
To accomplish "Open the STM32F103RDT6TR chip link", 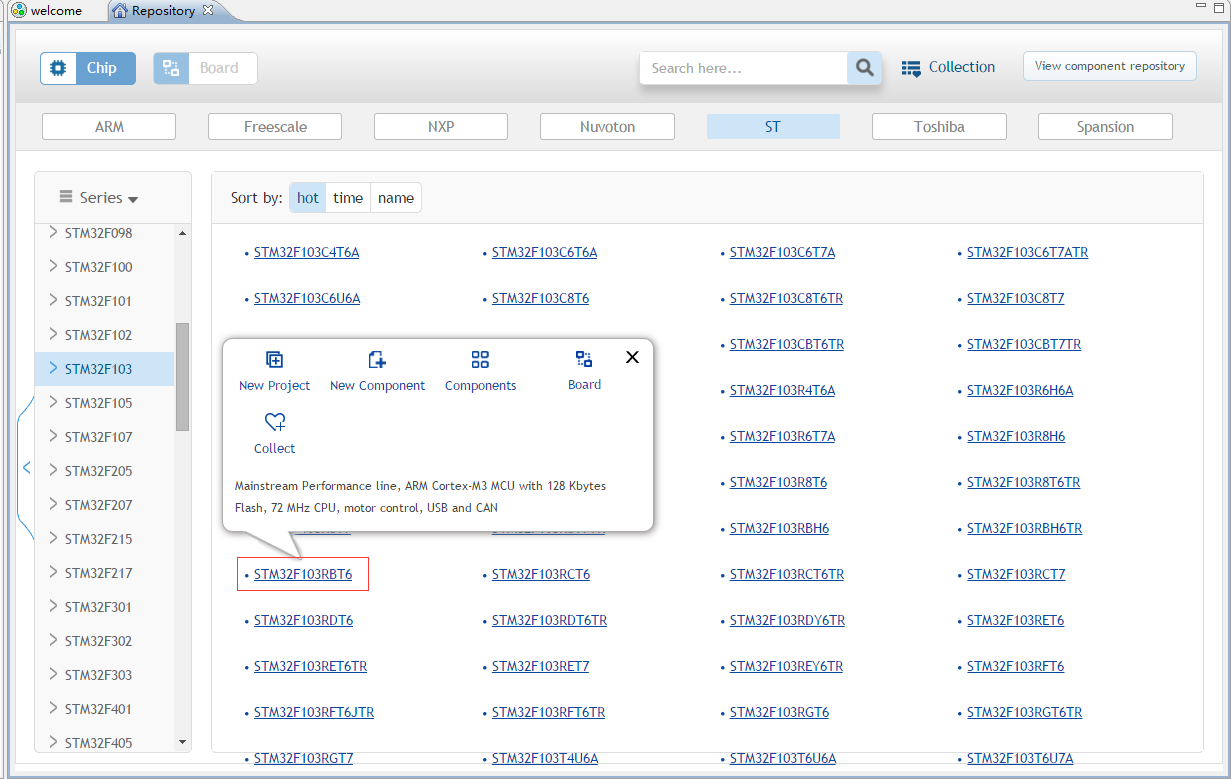I will click(x=549, y=620).
